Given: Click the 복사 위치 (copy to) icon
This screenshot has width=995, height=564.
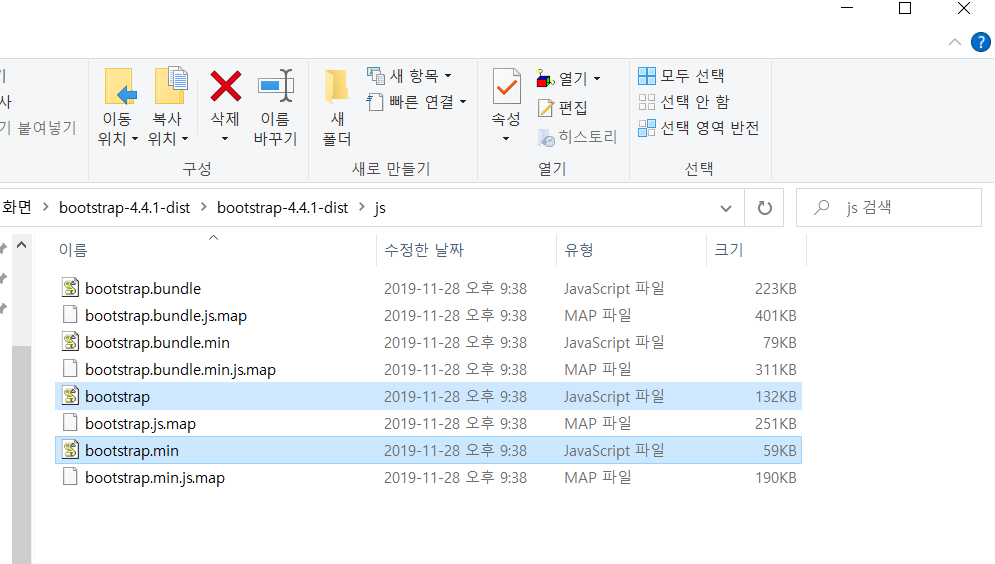Looking at the screenshot, I should tap(171, 86).
